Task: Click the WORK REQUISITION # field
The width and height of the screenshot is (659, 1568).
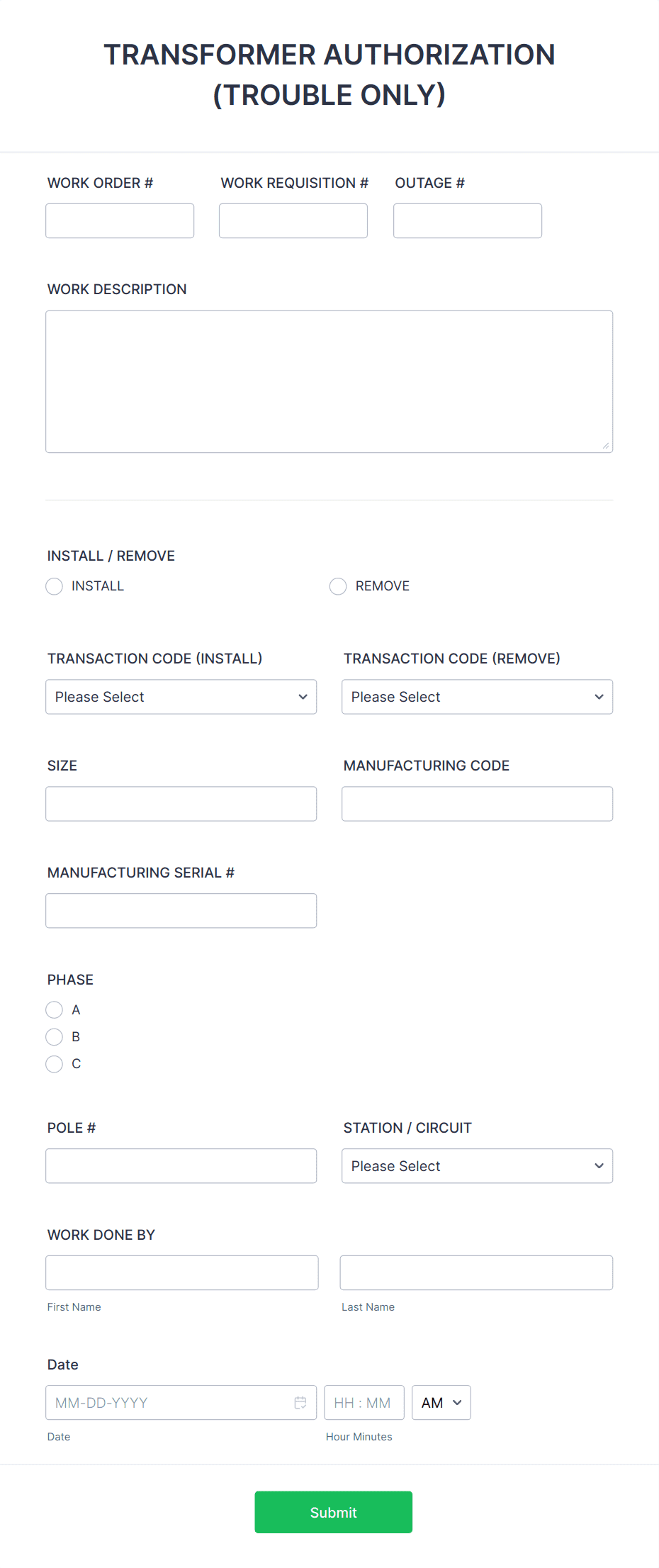Action: 293,220
